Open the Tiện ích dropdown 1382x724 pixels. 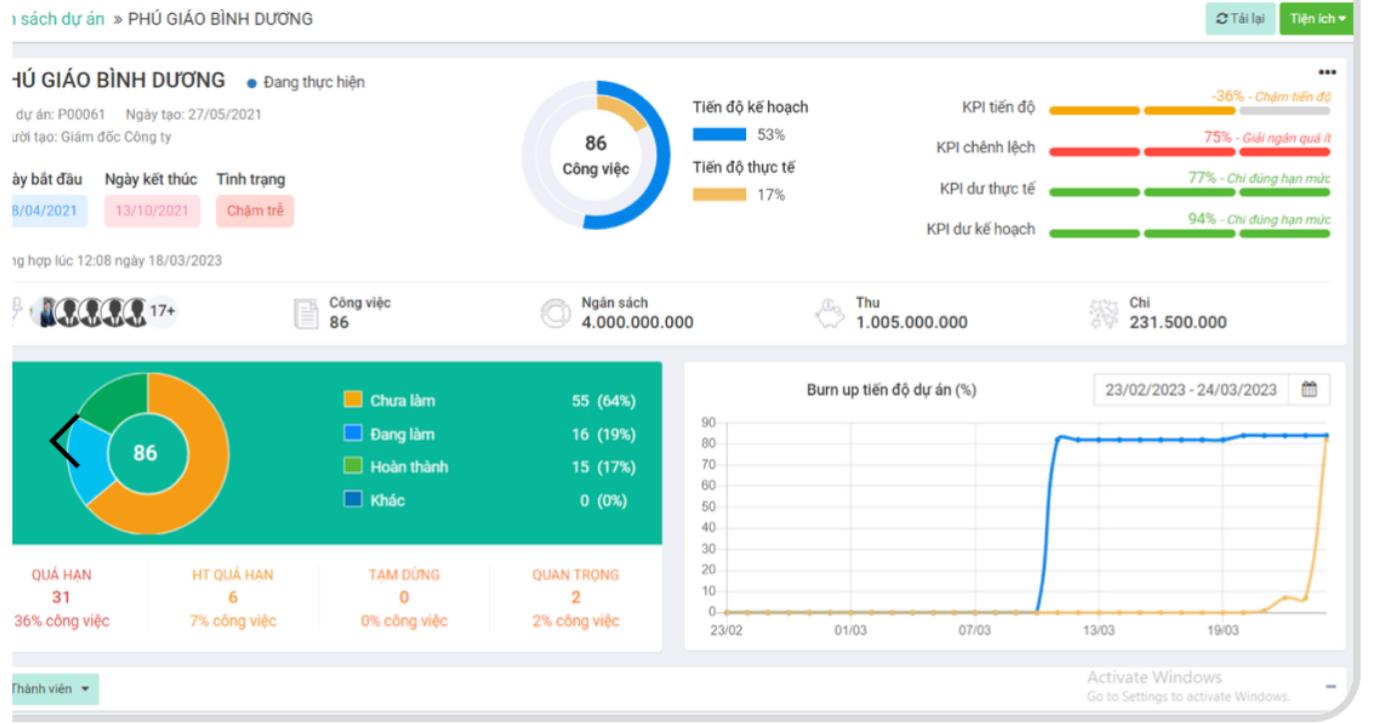1316,19
